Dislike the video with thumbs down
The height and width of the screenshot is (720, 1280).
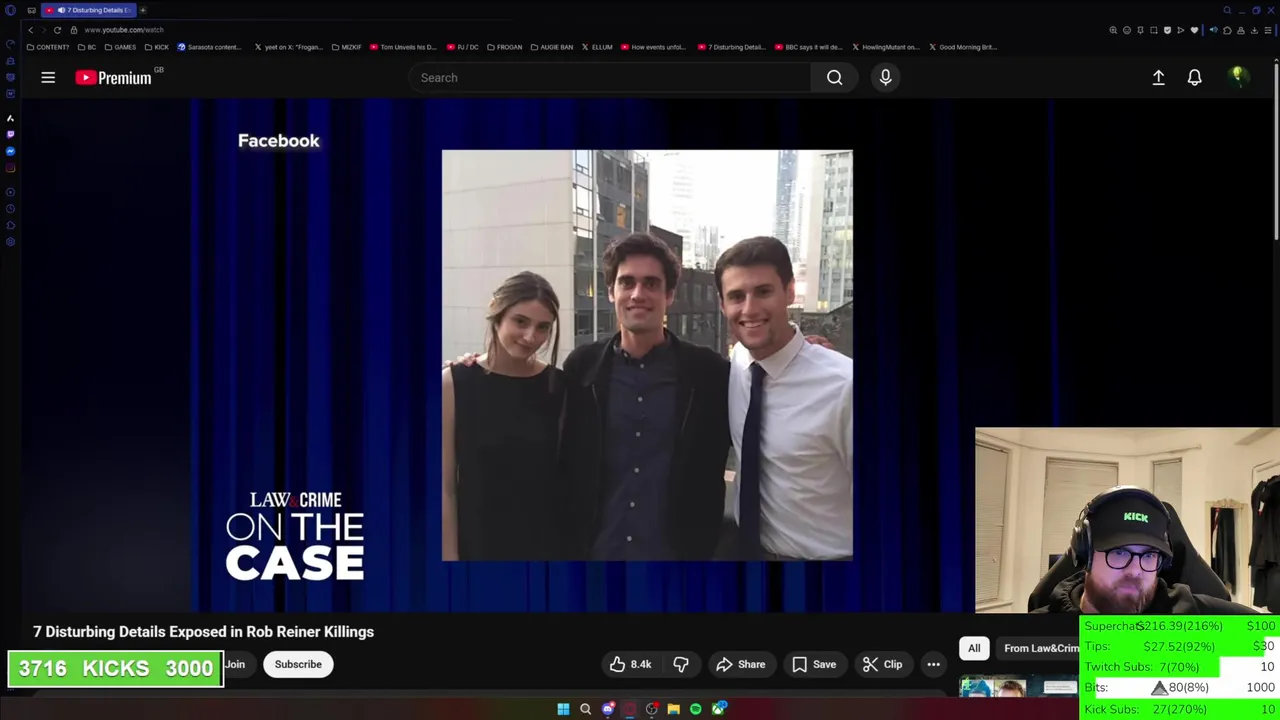(x=681, y=664)
